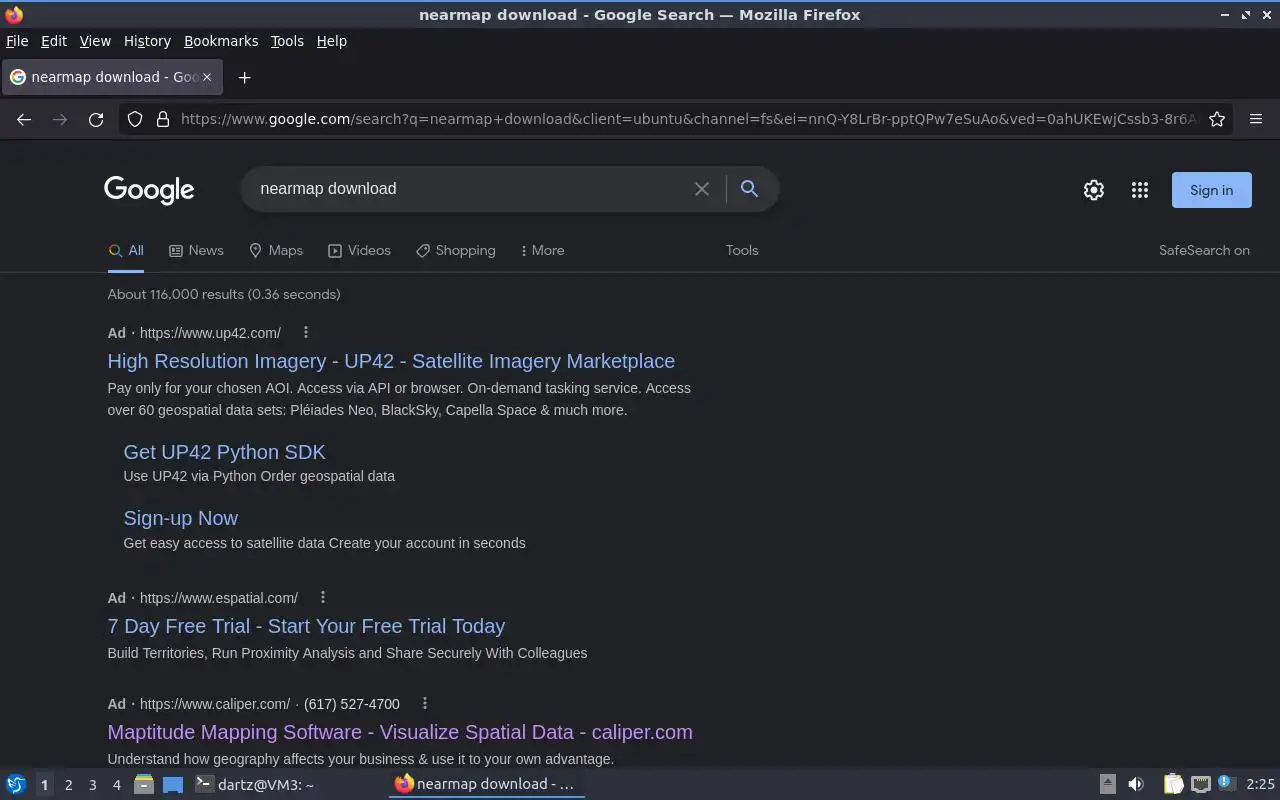Viewport: 1280px width, 800px height.
Task: Click the https://www.caliper.com/ ad URL
Action: point(215,704)
